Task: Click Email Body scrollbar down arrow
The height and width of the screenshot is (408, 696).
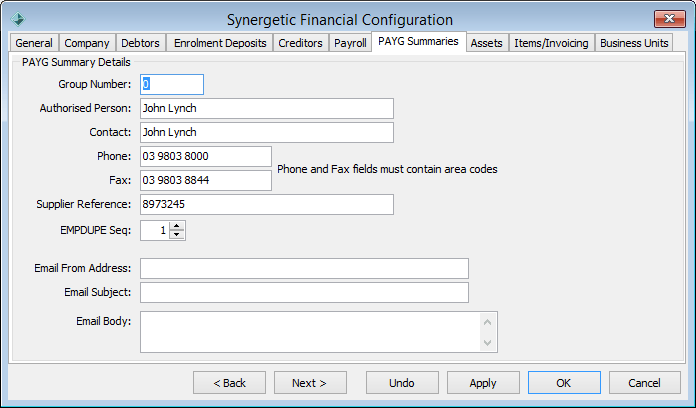Action: click(487, 342)
